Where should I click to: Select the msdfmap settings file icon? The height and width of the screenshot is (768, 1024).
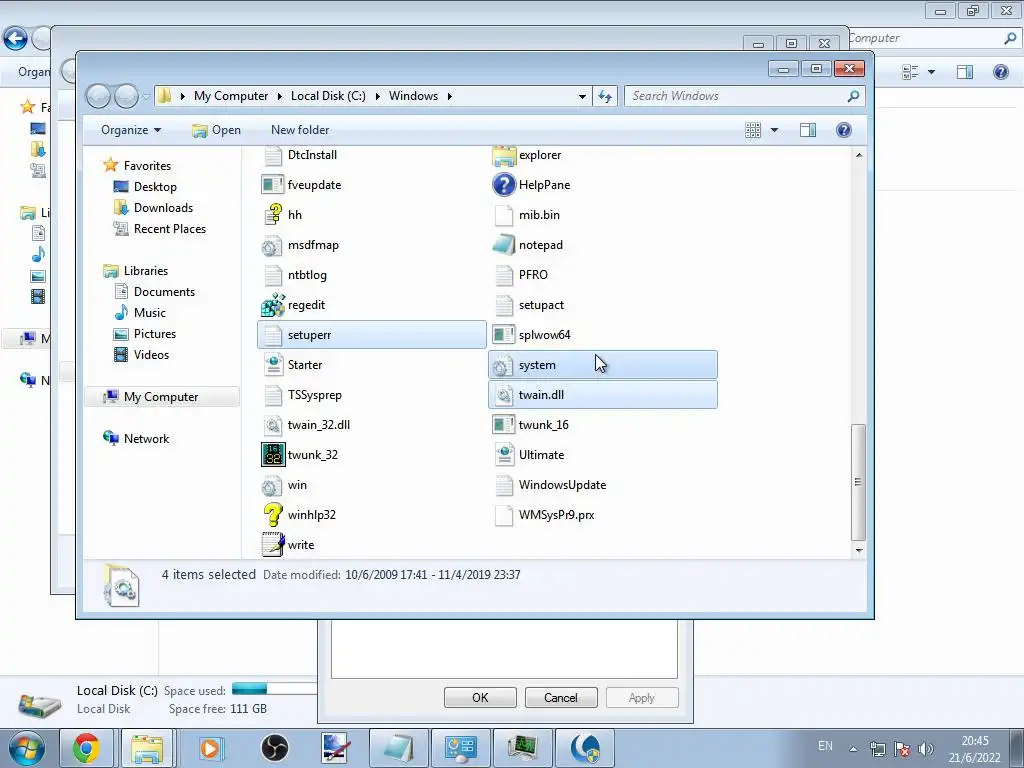[273, 245]
